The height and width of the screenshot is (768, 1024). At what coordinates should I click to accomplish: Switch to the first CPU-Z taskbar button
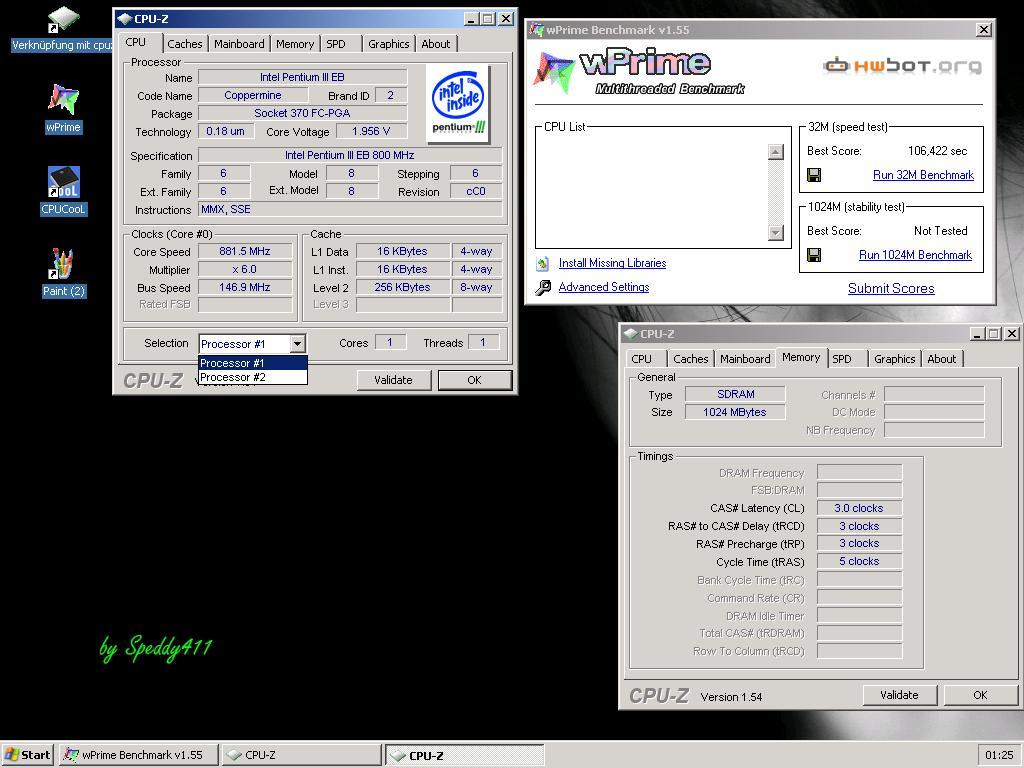point(301,755)
